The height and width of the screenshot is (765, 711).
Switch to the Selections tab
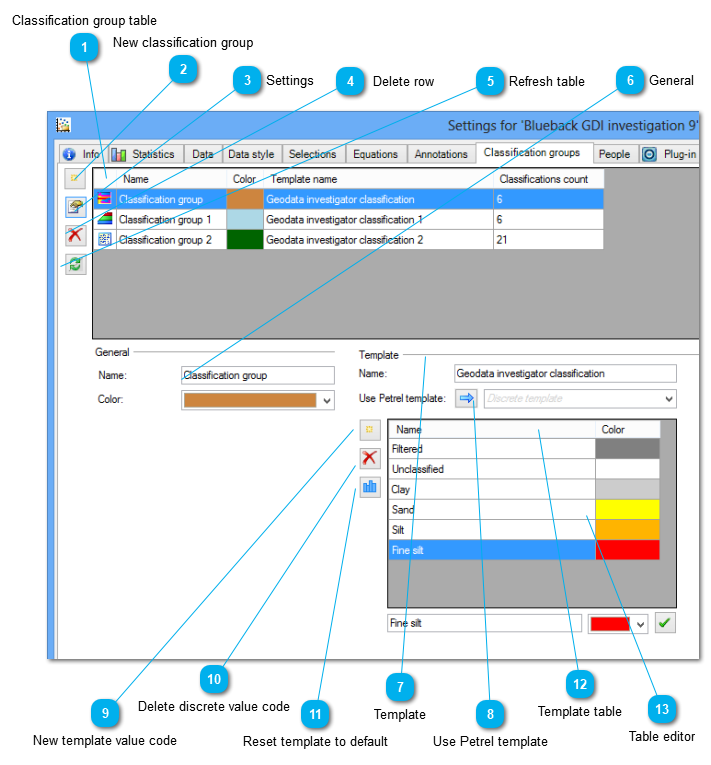[x=313, y=154]
